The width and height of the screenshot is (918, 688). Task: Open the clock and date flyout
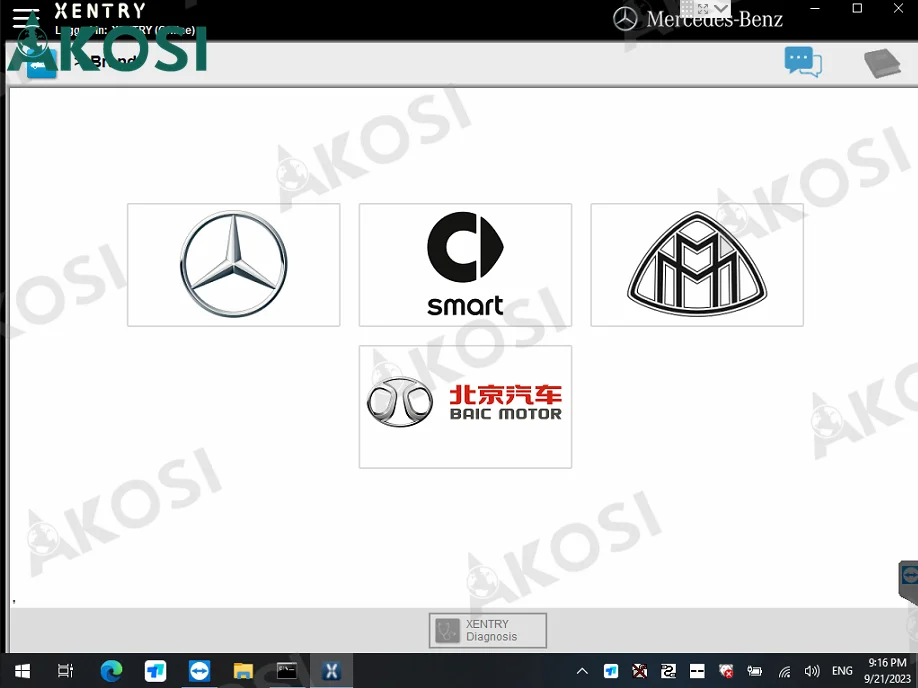[886, 671]
